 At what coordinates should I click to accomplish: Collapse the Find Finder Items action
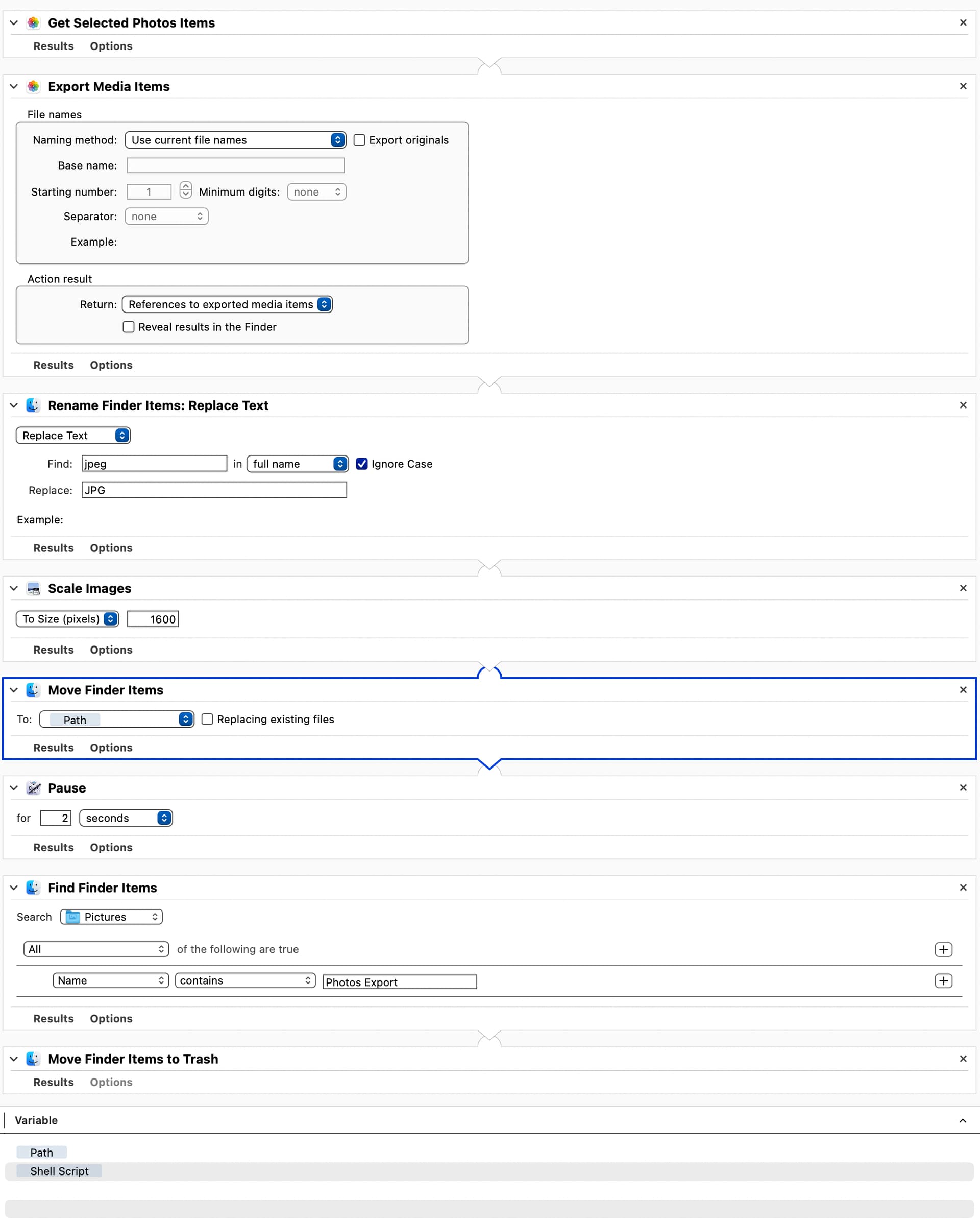click(14, 888)
